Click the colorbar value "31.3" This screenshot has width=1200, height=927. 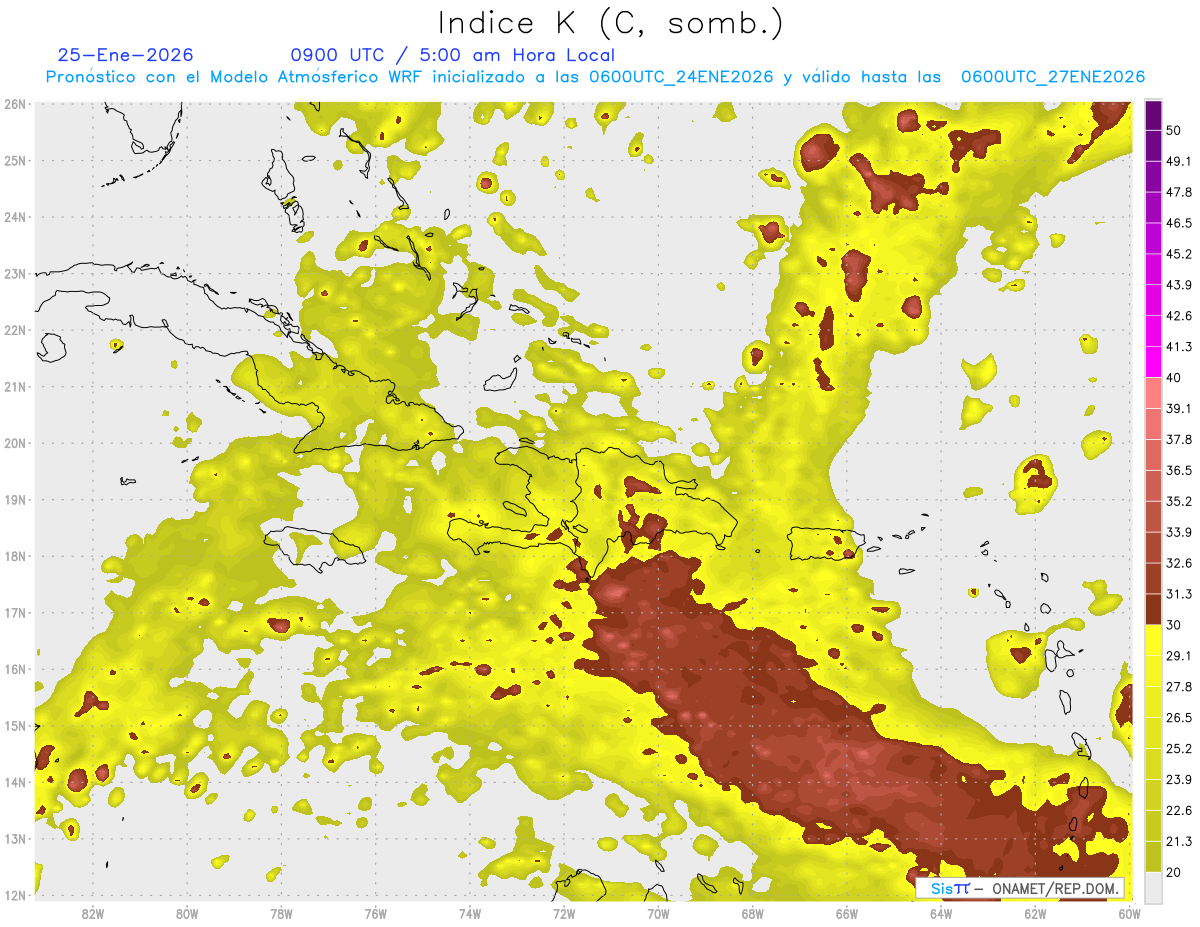click(x=1178, y=594)
